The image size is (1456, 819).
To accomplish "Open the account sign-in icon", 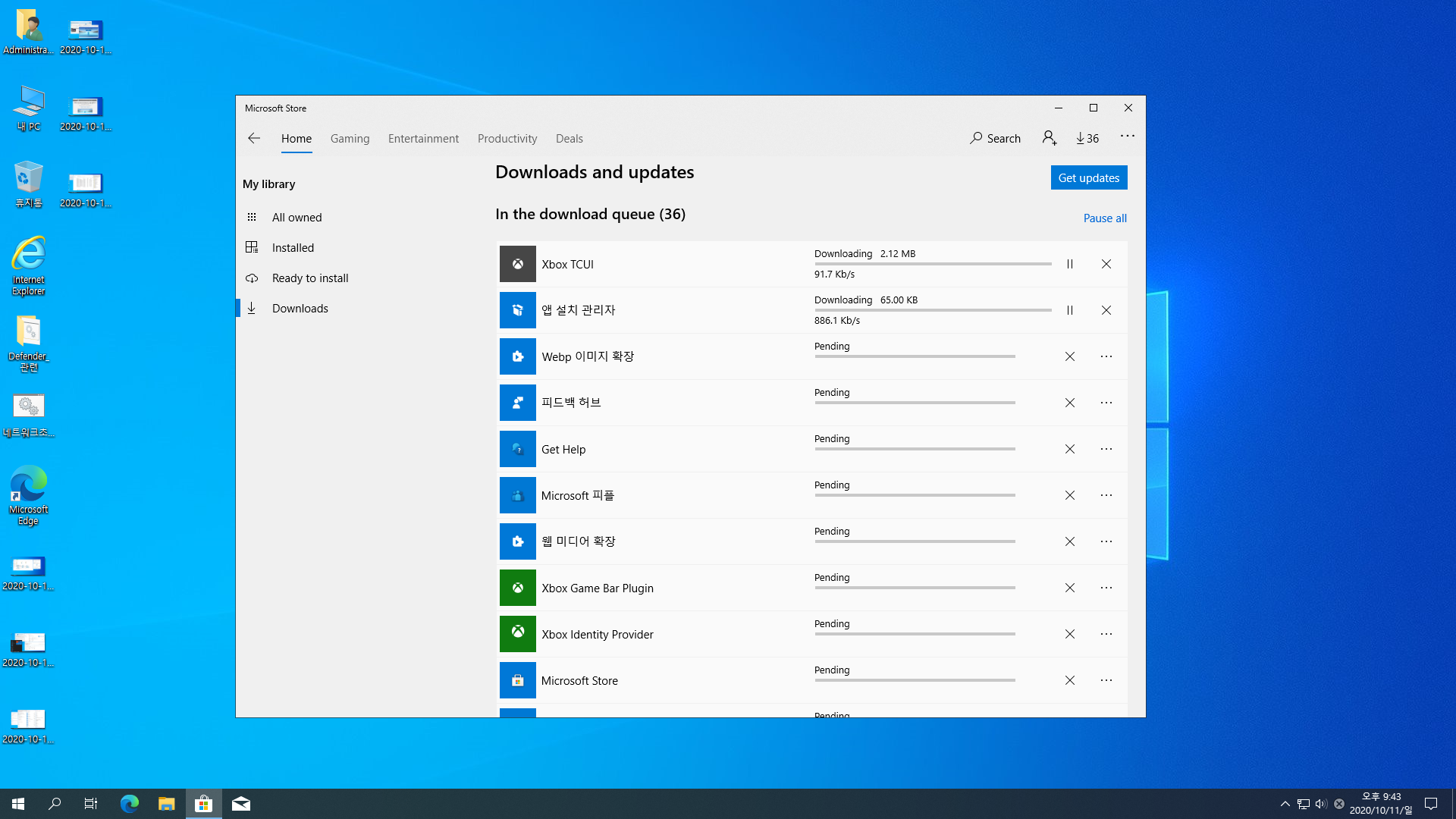I will [1050, 138].
